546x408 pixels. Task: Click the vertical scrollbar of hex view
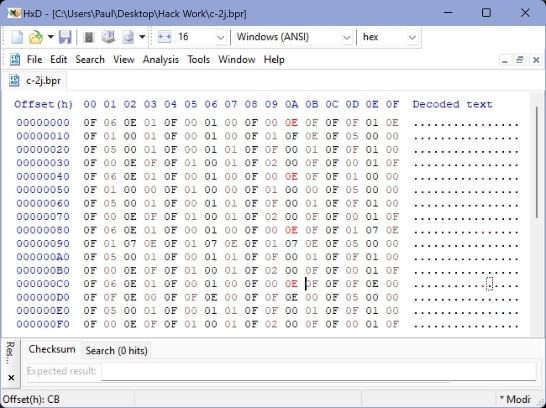[537, 213]
